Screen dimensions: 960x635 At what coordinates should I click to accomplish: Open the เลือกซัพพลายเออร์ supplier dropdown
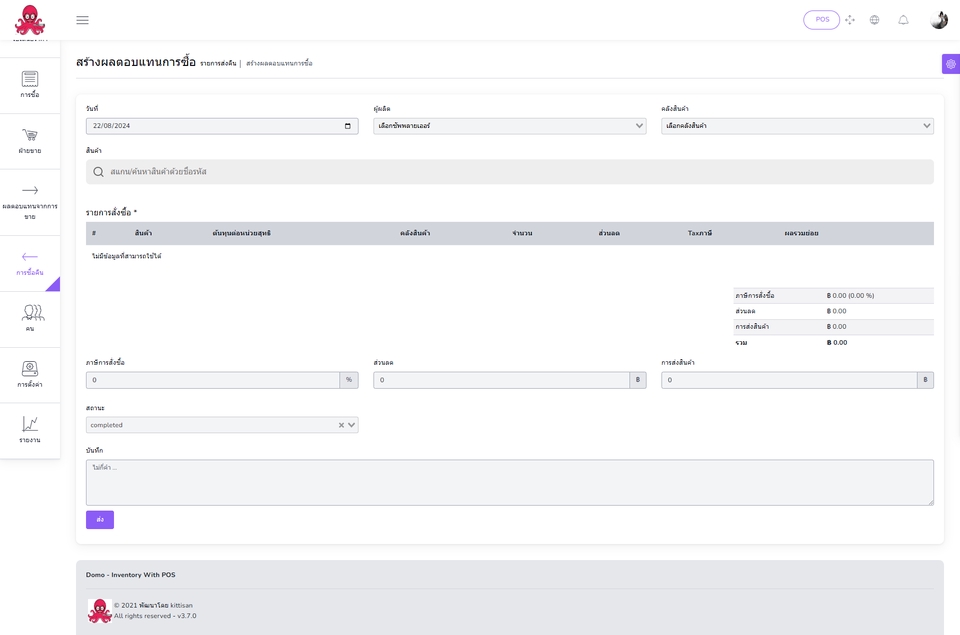click(510, 125)
